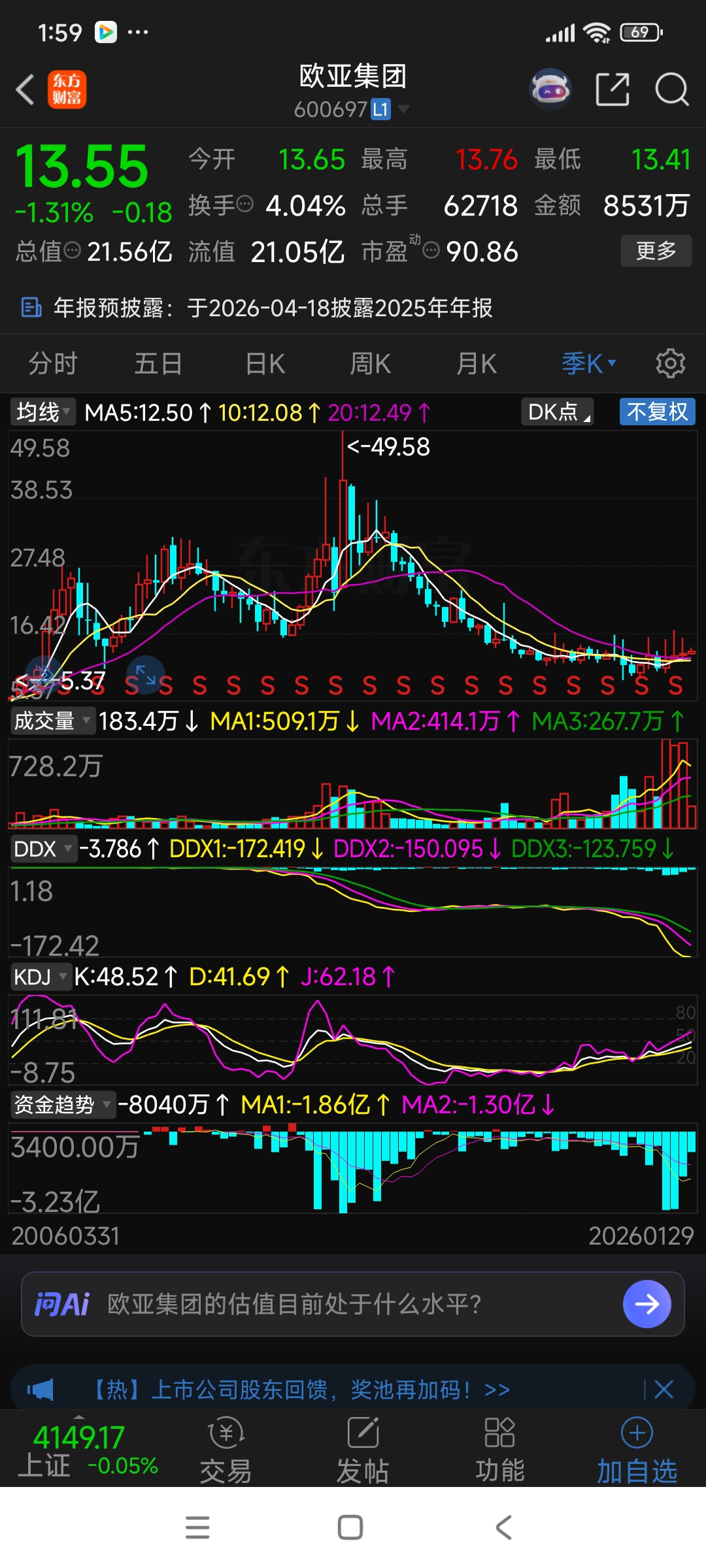Screen dimensions: 706x1568
Task: Open the annual report disclosure notice
Action: [x=353, y=307]
